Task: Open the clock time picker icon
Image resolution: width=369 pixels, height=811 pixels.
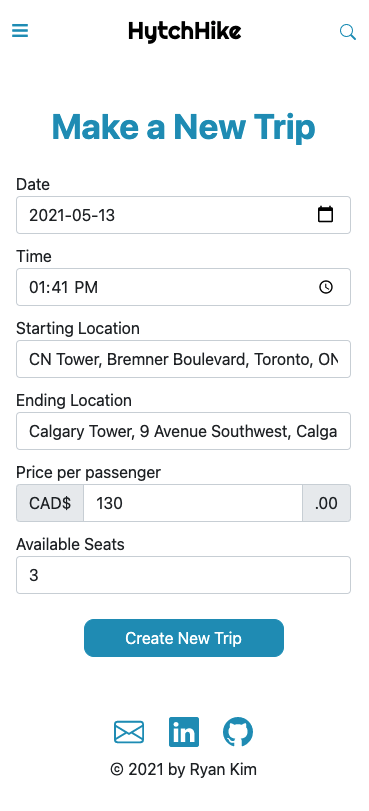Action: point(326,287)
